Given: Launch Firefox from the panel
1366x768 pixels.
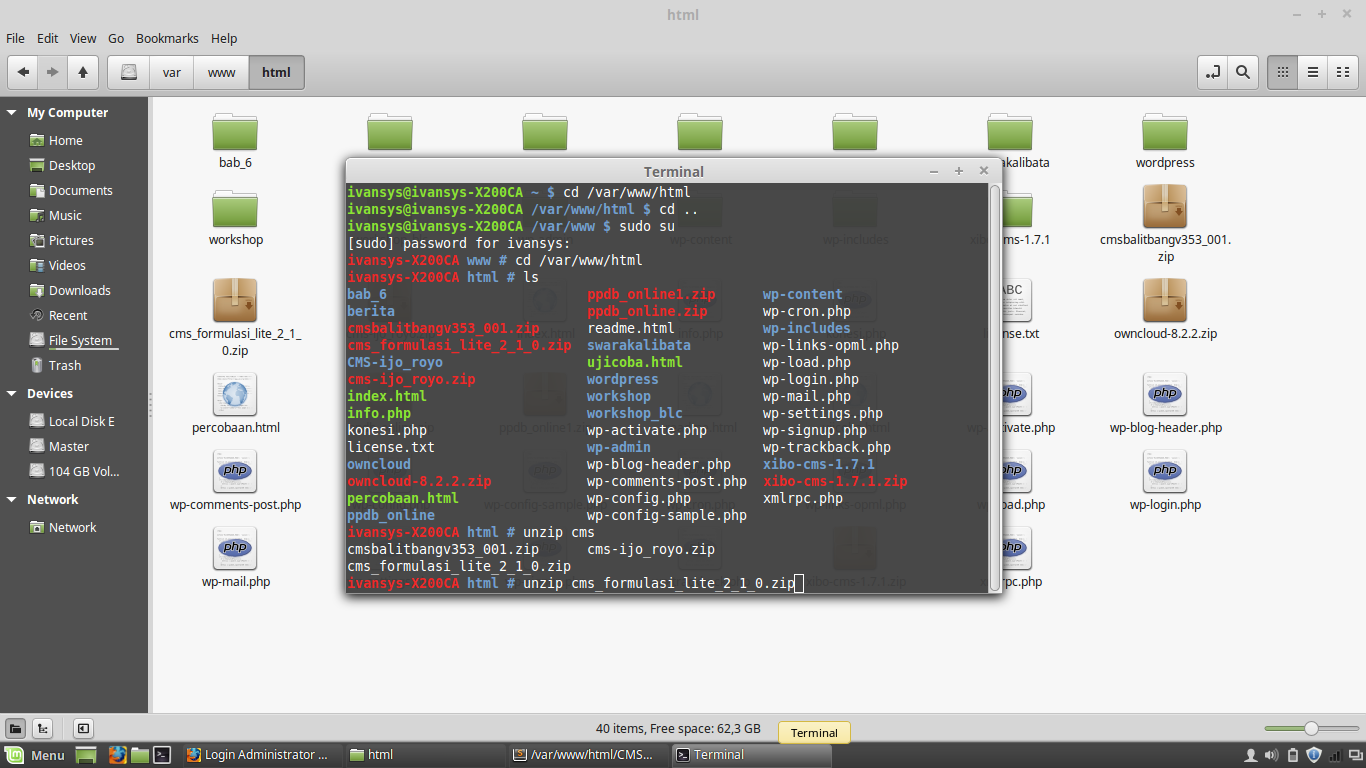Looking at the screenshot, I should point(118,755).
